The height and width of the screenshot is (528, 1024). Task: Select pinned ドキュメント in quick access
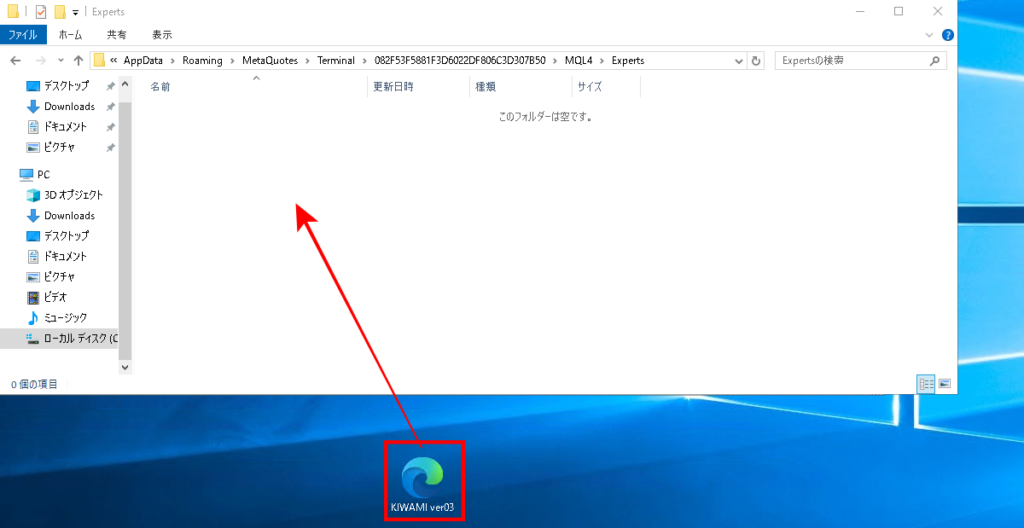[x=64, y=127]
